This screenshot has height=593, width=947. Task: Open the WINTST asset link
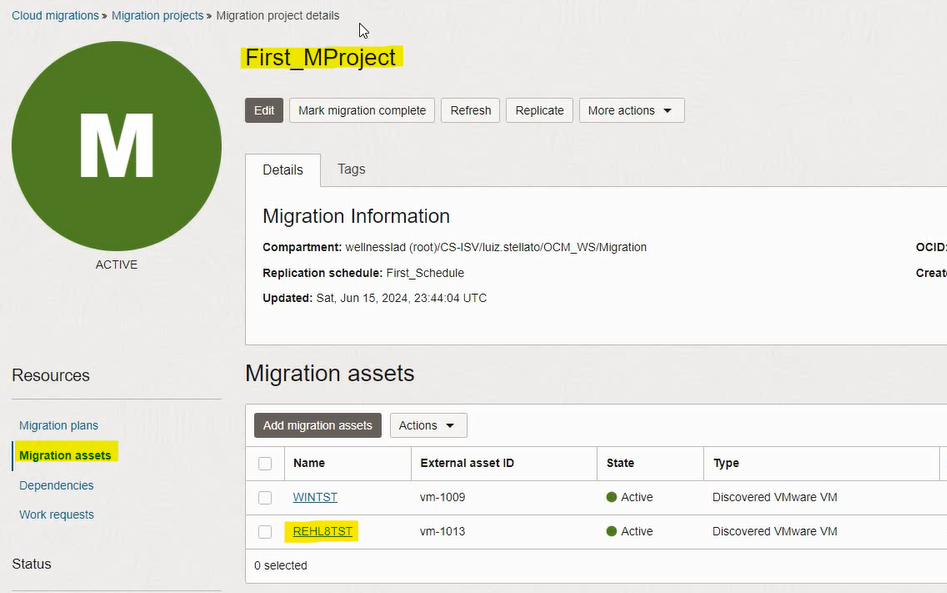pyautogui.click(x=315, y=497)
